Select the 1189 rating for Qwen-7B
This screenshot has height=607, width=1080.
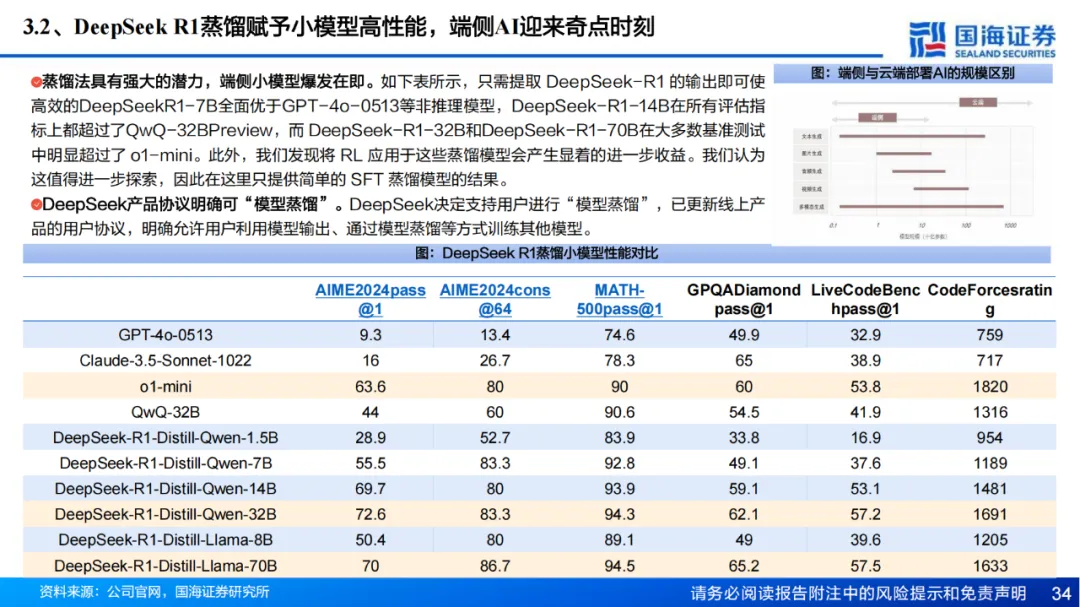point(990,463)
